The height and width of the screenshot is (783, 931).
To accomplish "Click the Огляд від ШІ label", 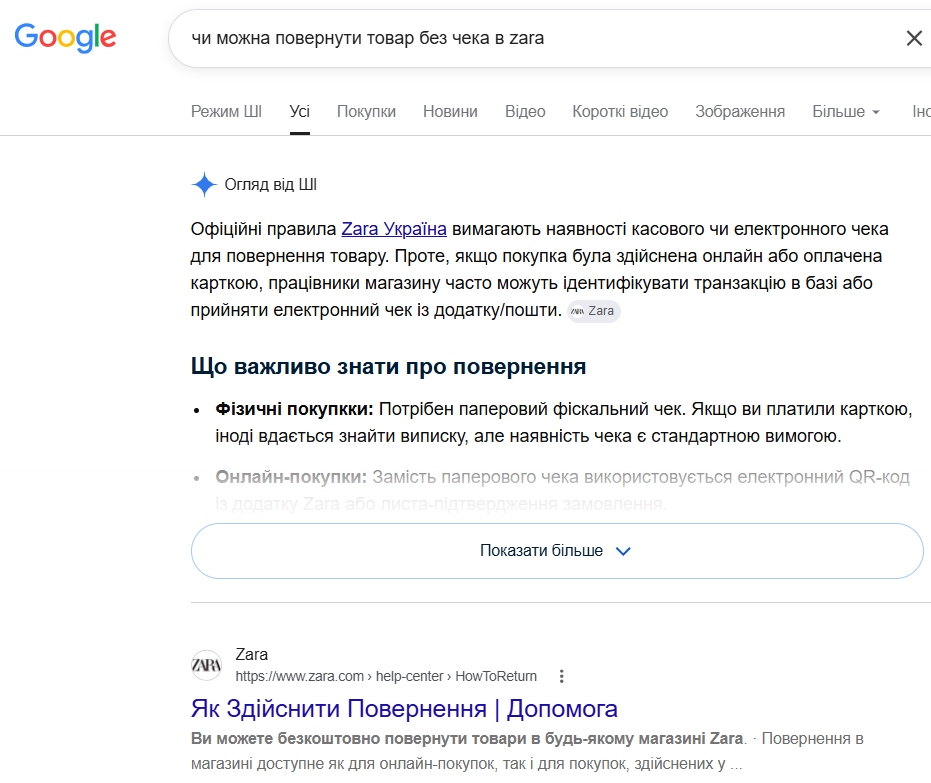I will click(x=270, y=185).
